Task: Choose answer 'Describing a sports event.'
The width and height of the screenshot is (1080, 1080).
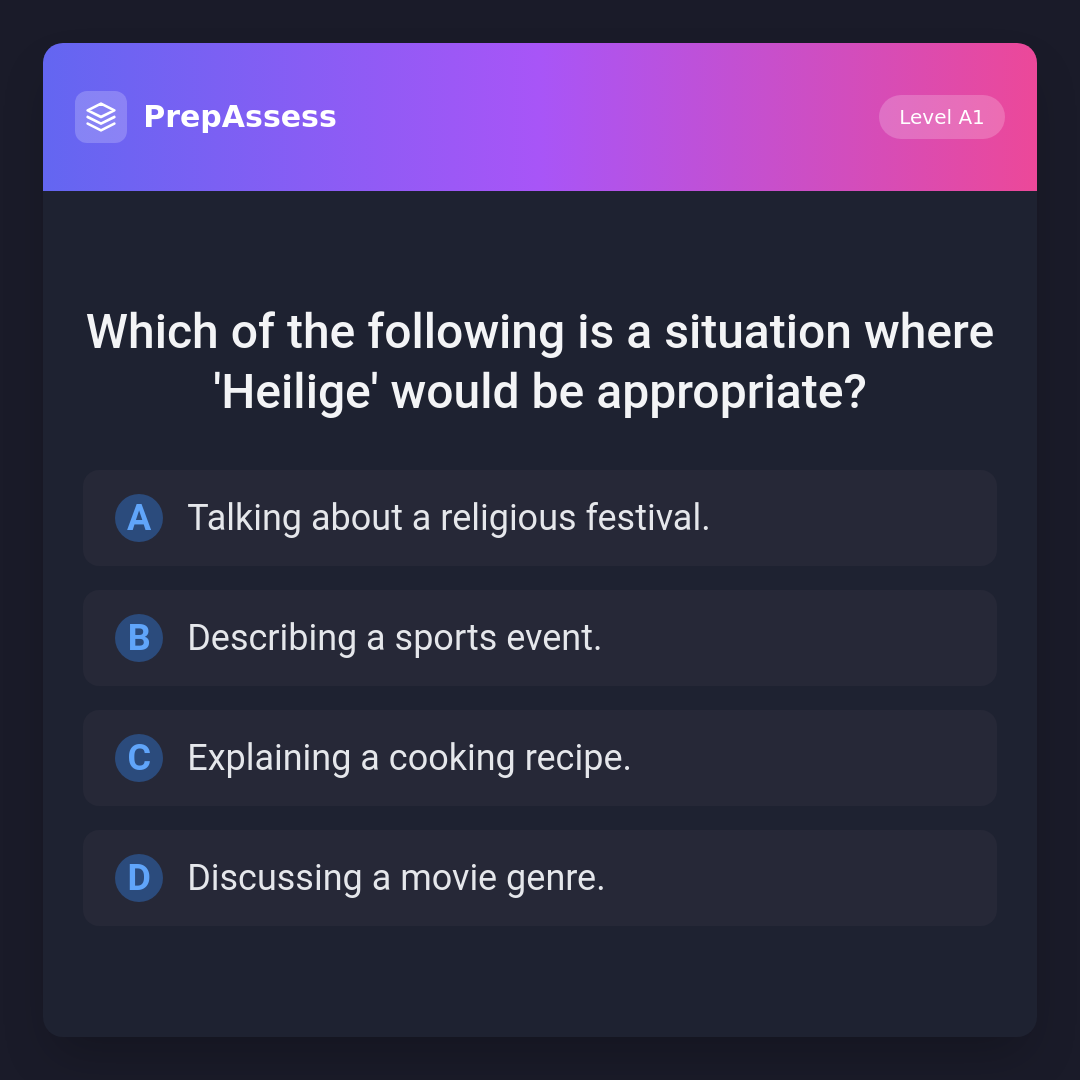Action: (394, 638)
